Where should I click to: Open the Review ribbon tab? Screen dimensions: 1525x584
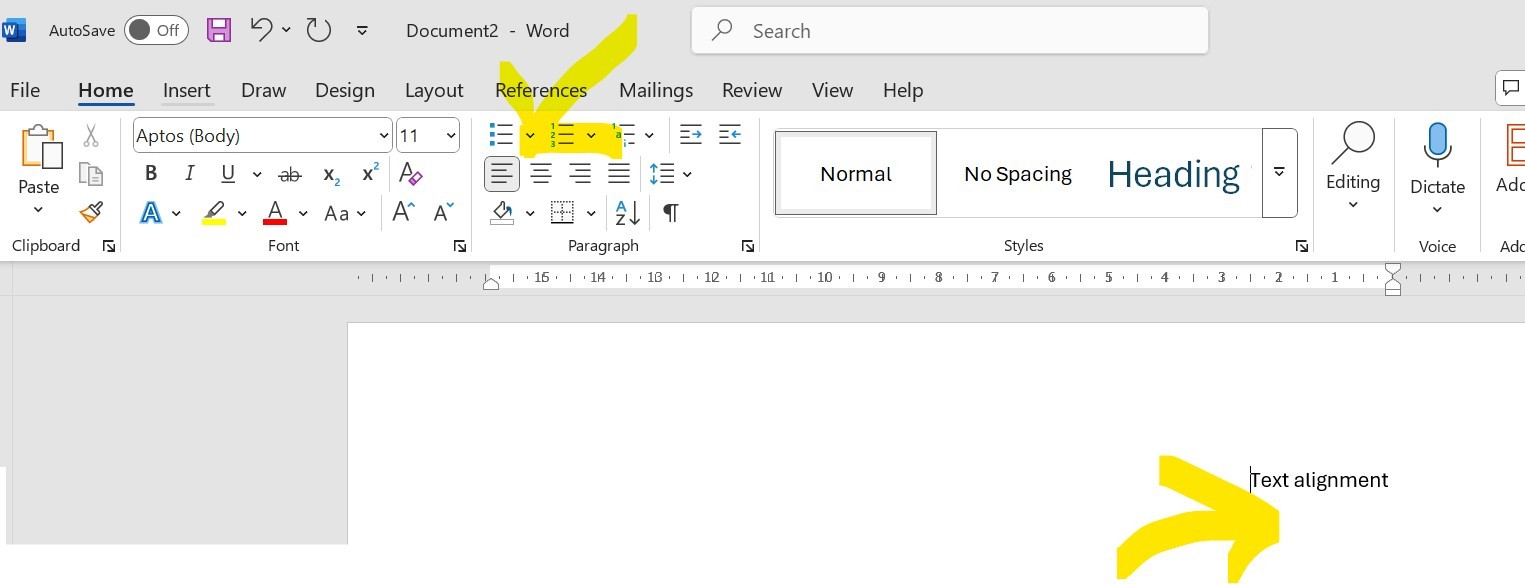point(752,90)
